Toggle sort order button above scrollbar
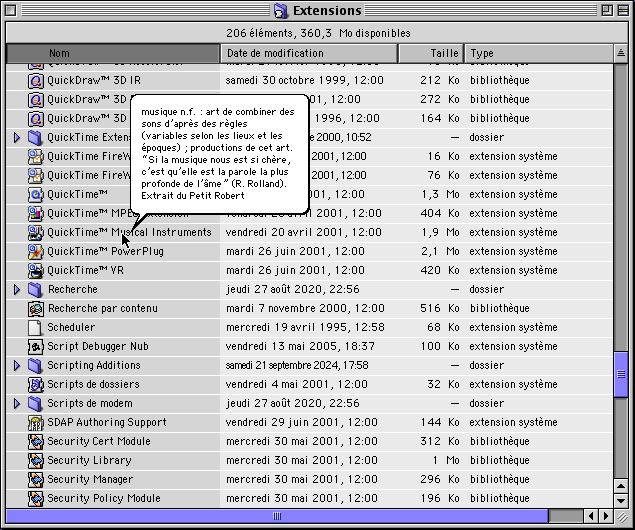Viewport: 635px width, 530px height. [621, 53]
